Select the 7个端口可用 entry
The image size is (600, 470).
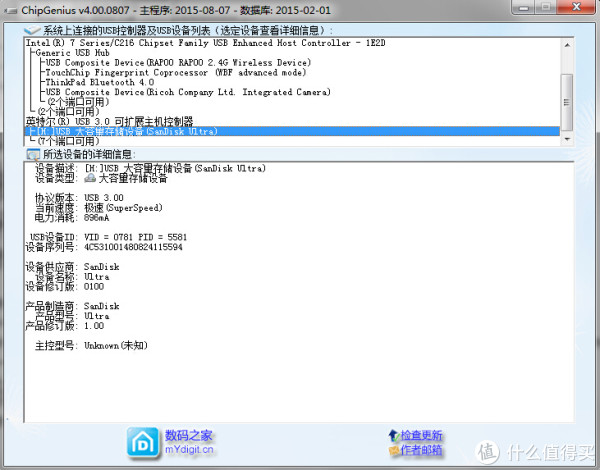coord(68,141)
